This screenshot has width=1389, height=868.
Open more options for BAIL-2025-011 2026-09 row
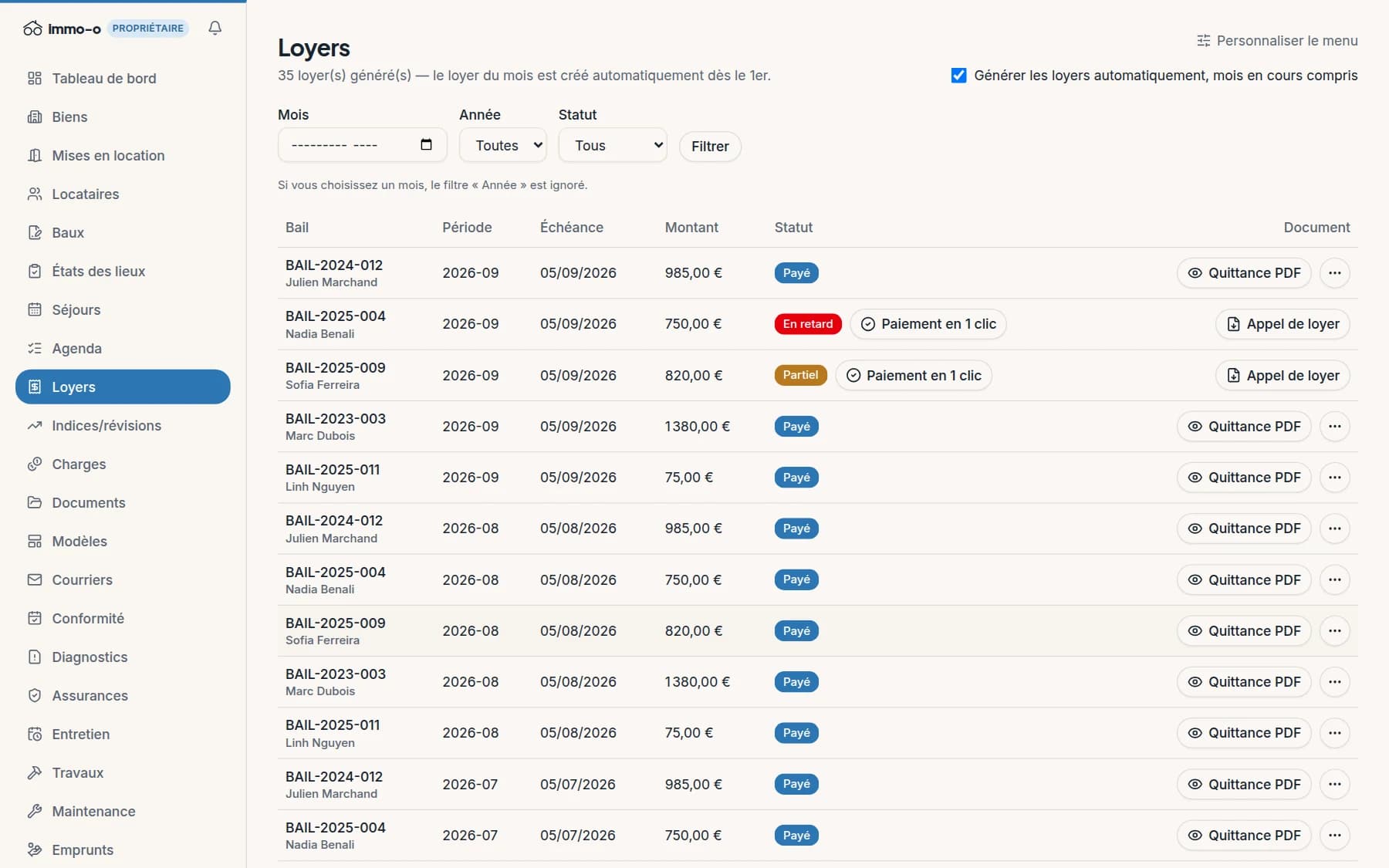pos(1335,478)
